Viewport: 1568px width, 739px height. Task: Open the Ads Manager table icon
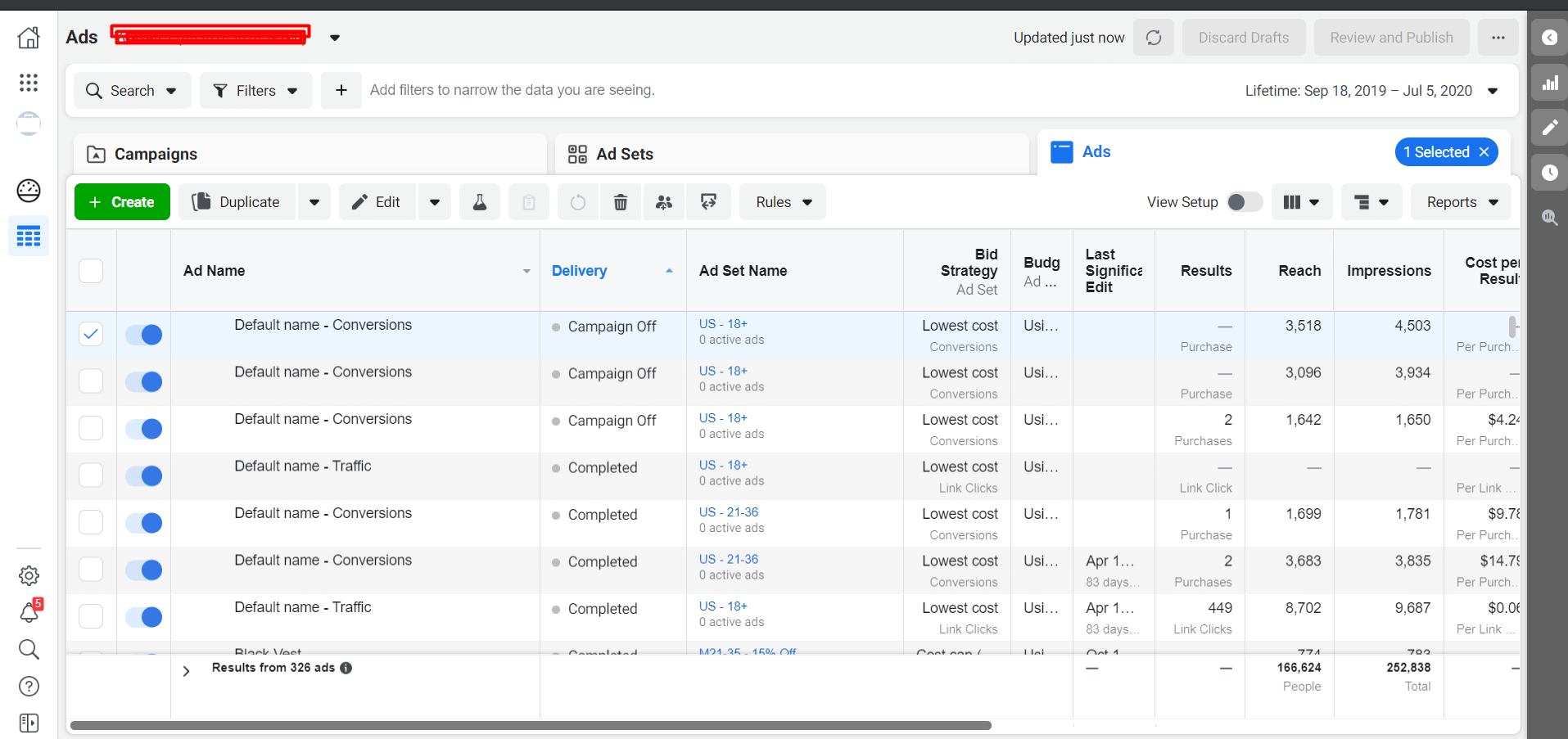click(x=29, y=237)
